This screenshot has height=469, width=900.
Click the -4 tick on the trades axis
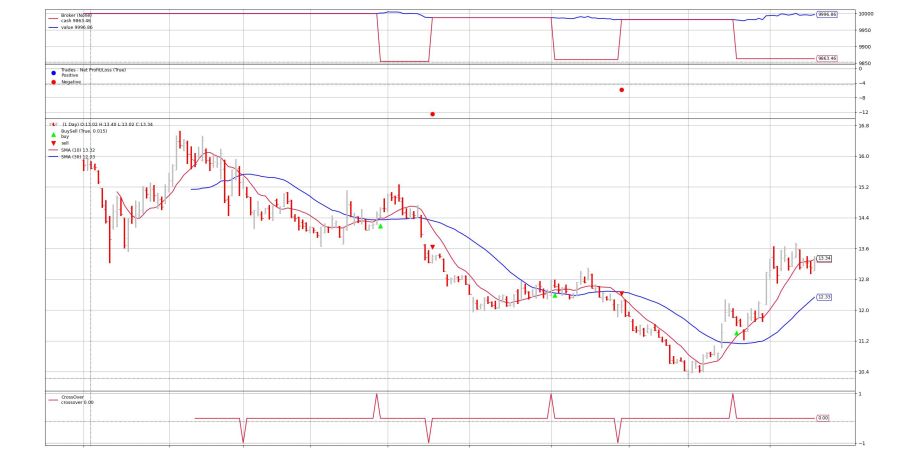click(x=862, y=83)
